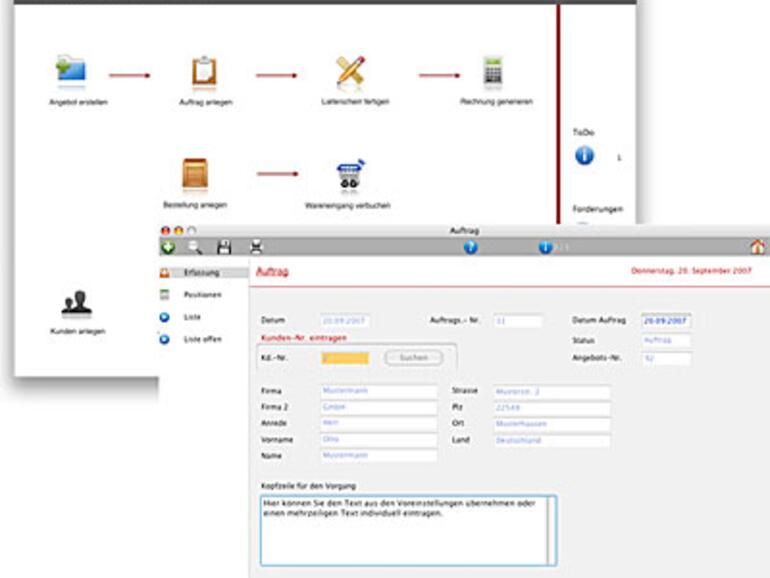
Task: Open Kunden anlegen people icon
Action: [x=77, y=303]
